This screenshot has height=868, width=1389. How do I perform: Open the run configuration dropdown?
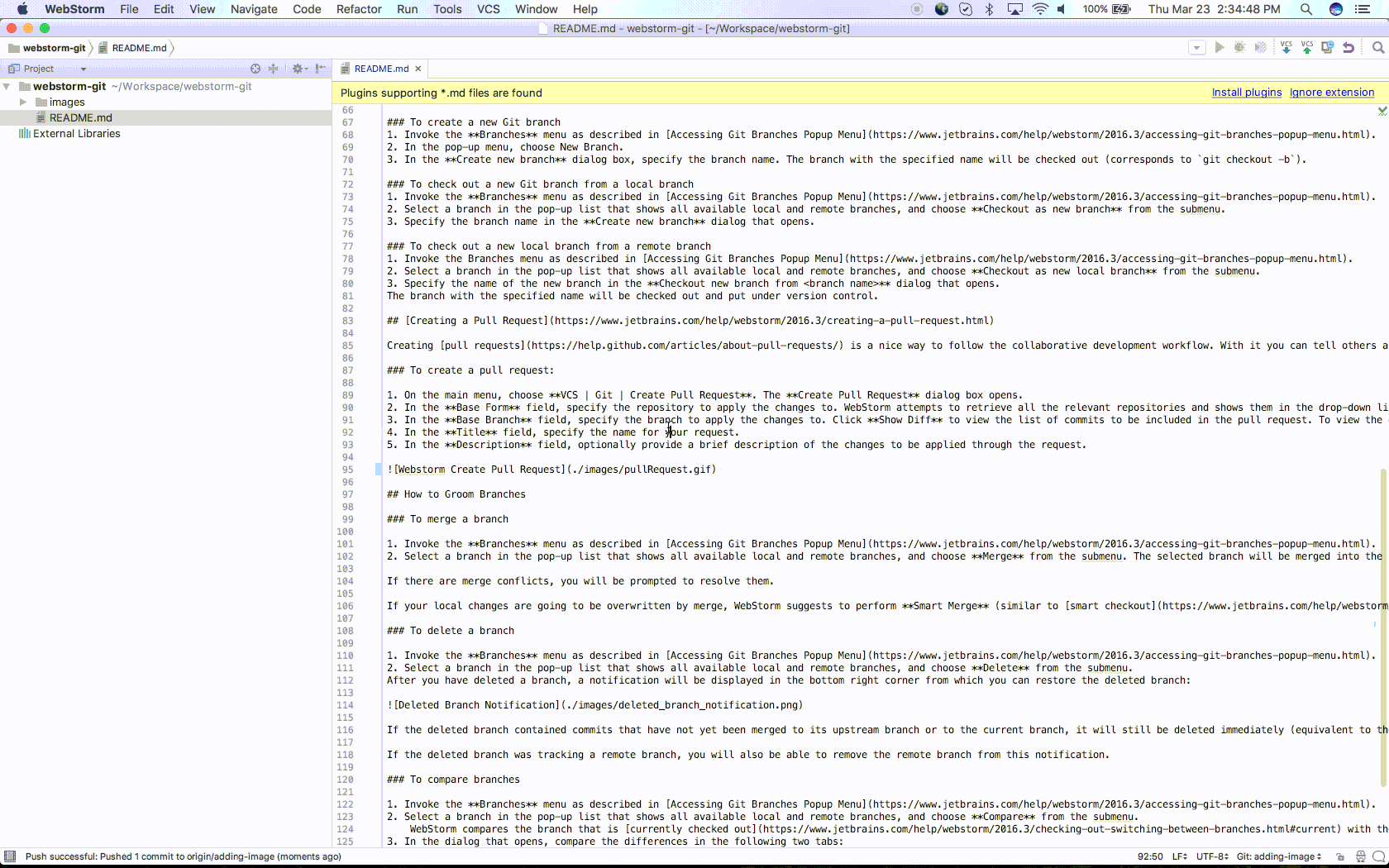pyautogui.click(x=1196, y=48)
